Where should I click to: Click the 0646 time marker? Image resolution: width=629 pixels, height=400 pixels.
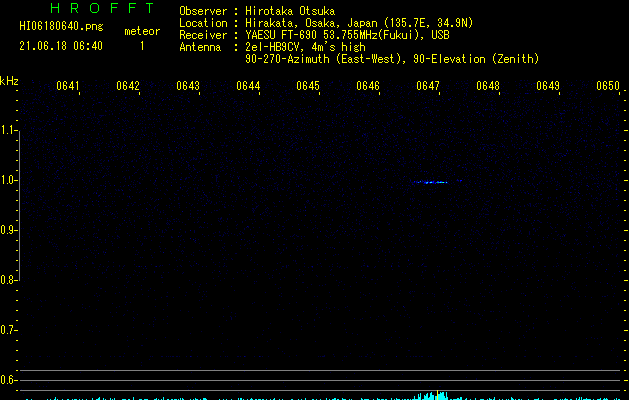(x=368, y=86)
